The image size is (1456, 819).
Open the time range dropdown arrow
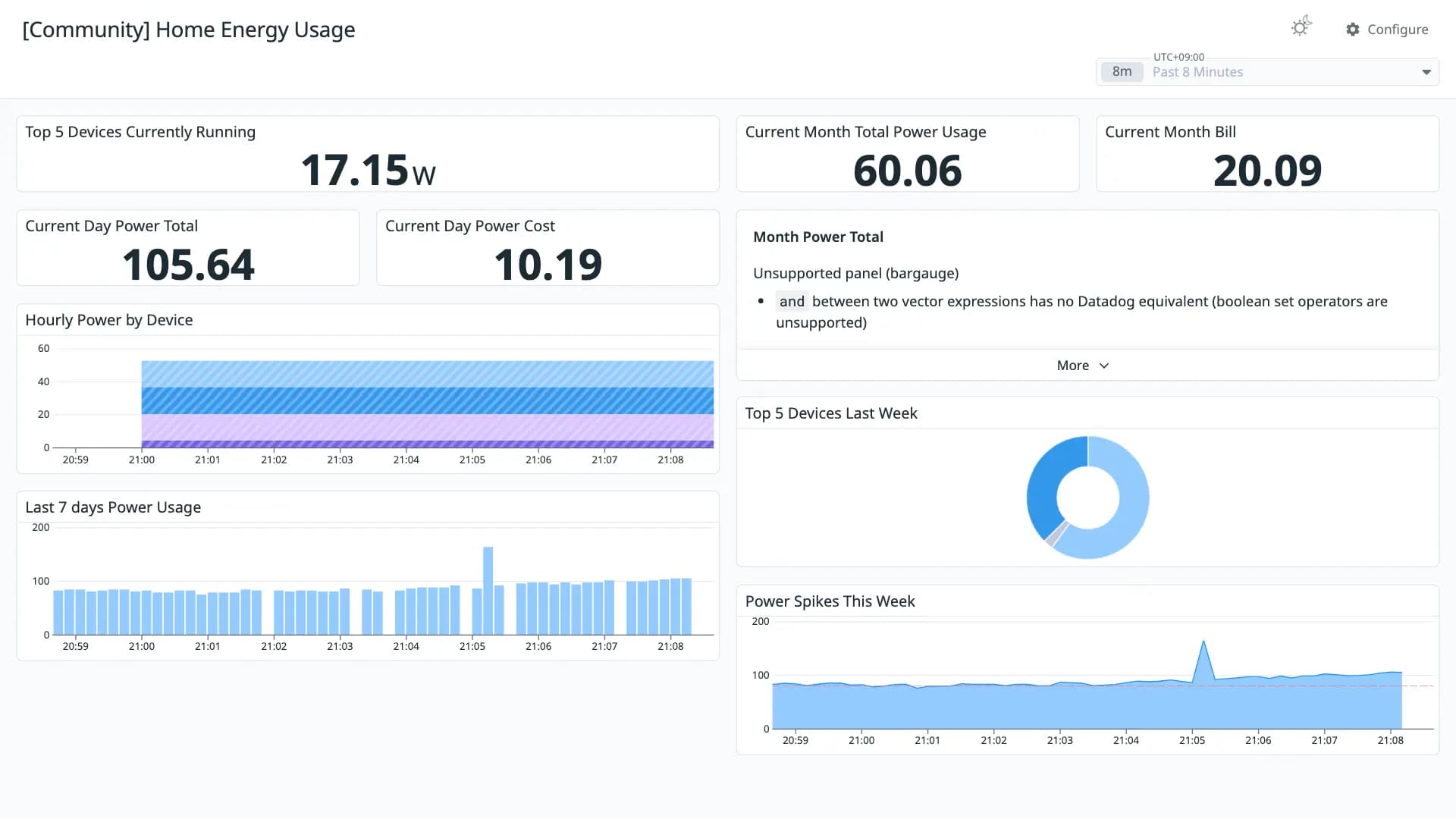(1426, 72)
